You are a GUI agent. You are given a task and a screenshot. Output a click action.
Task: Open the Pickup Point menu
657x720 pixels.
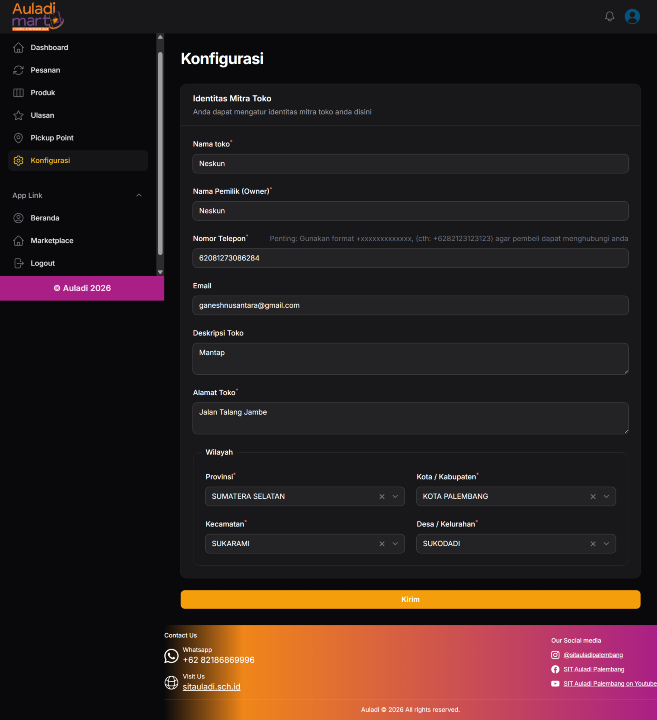(78, 138)
